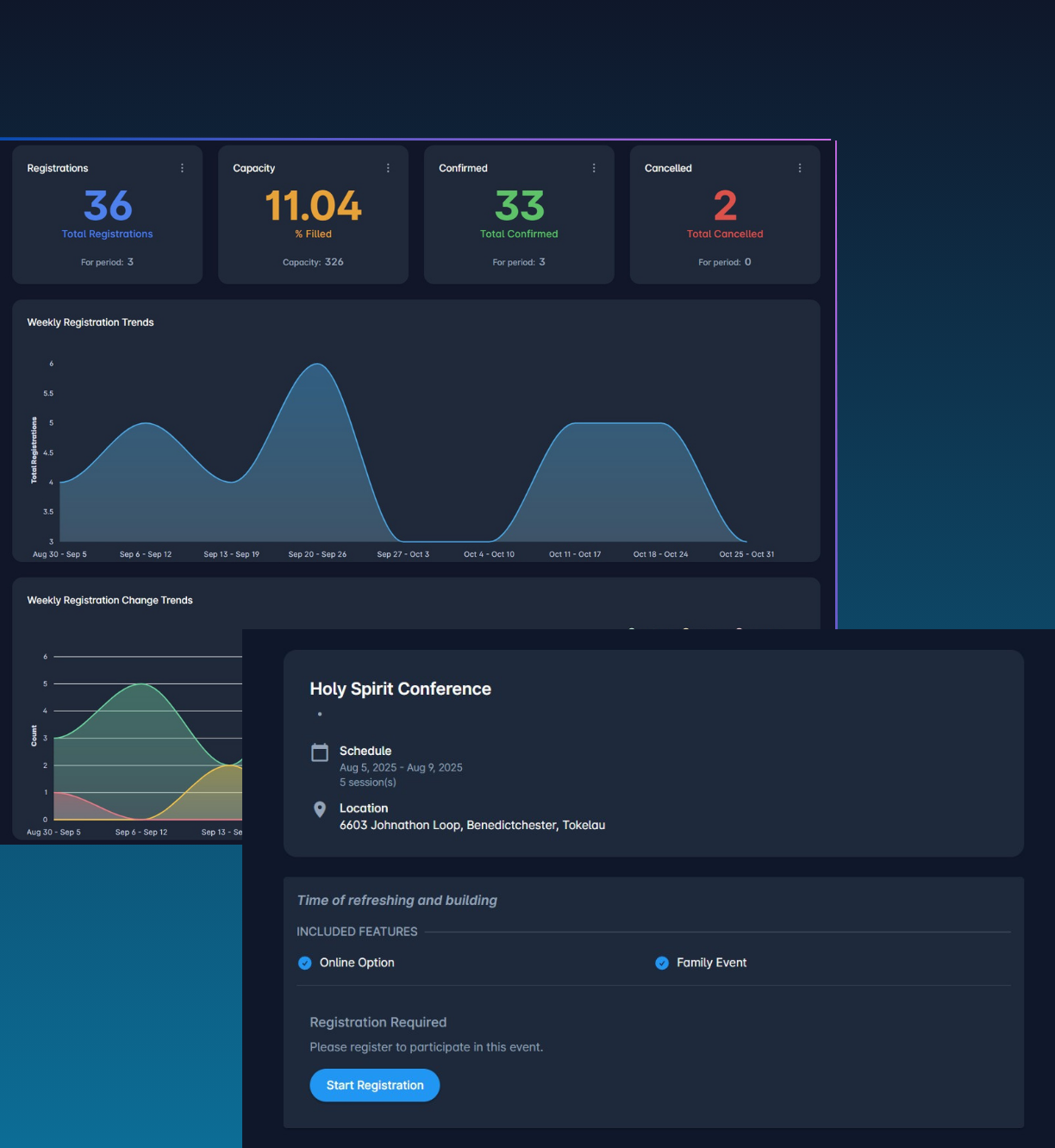The image size is (1055, 1148).
Task: Click the green curve peak in Change Trends
Action: point(141,684)
